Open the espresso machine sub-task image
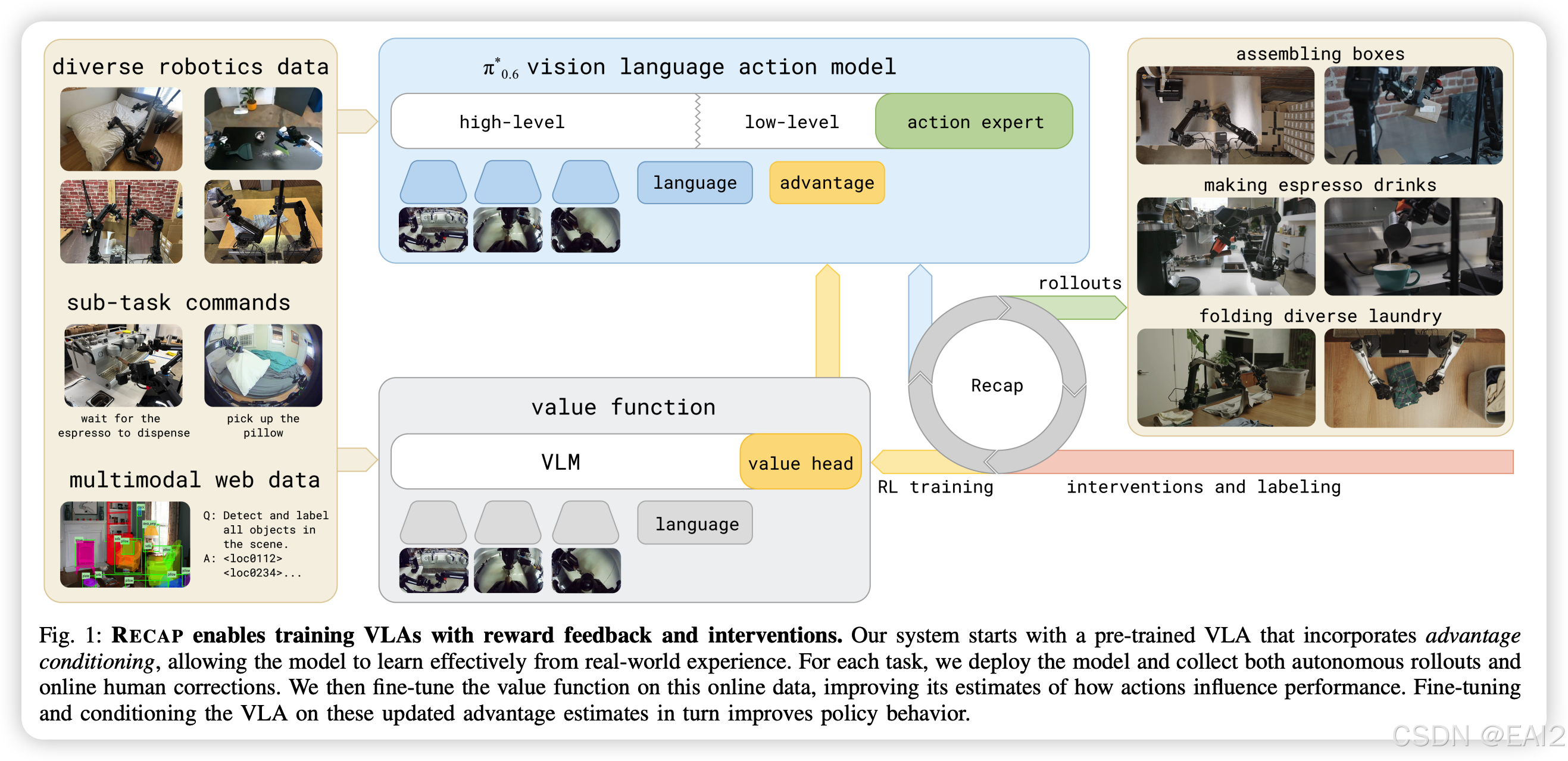The height and width of the screenshot is (761, 1568). coord(124,365)
